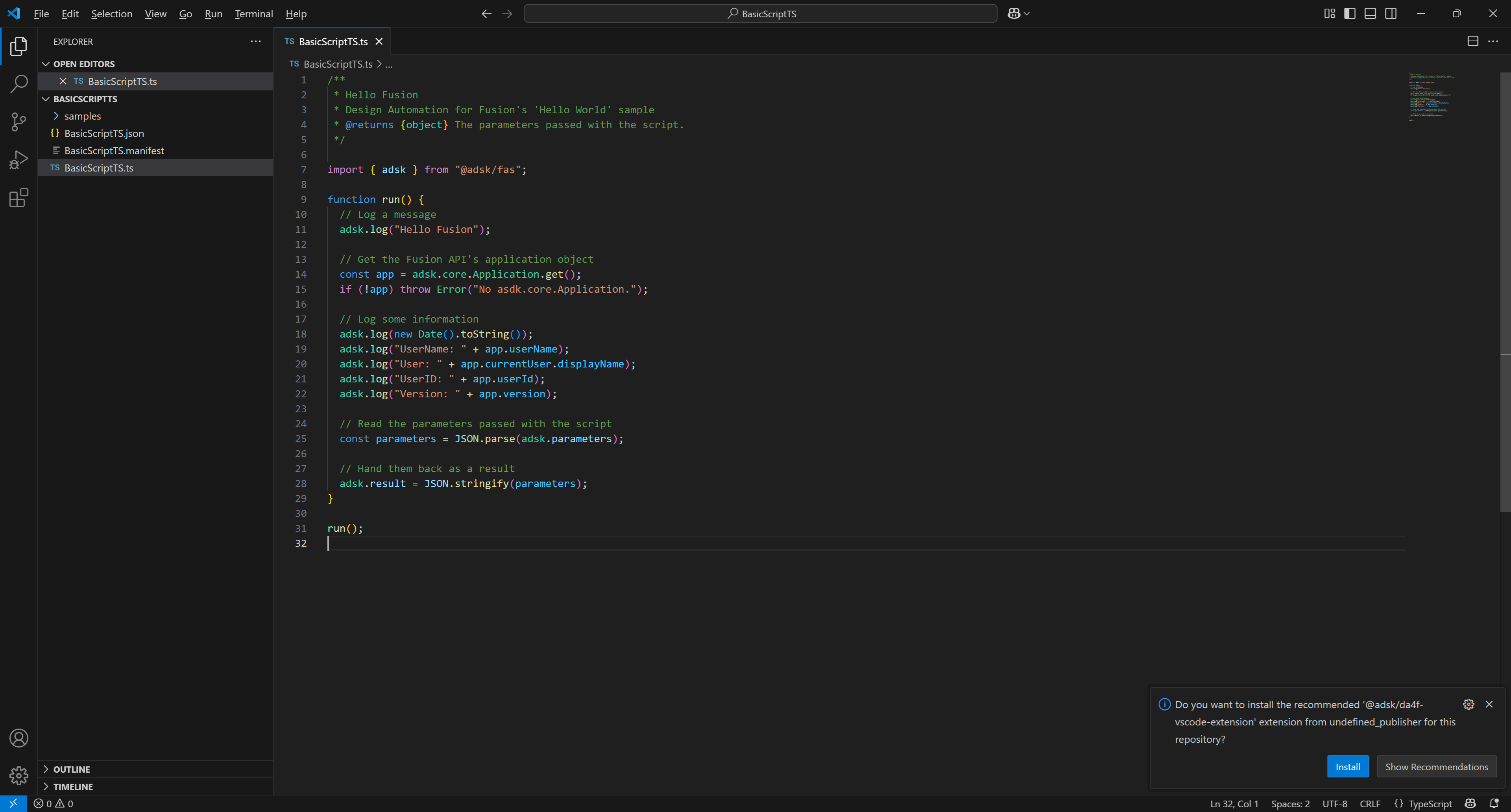Open the Terminal menu
Image resolution: width=1511 pixels, height=812 pixels.
(x=254, y=13)
